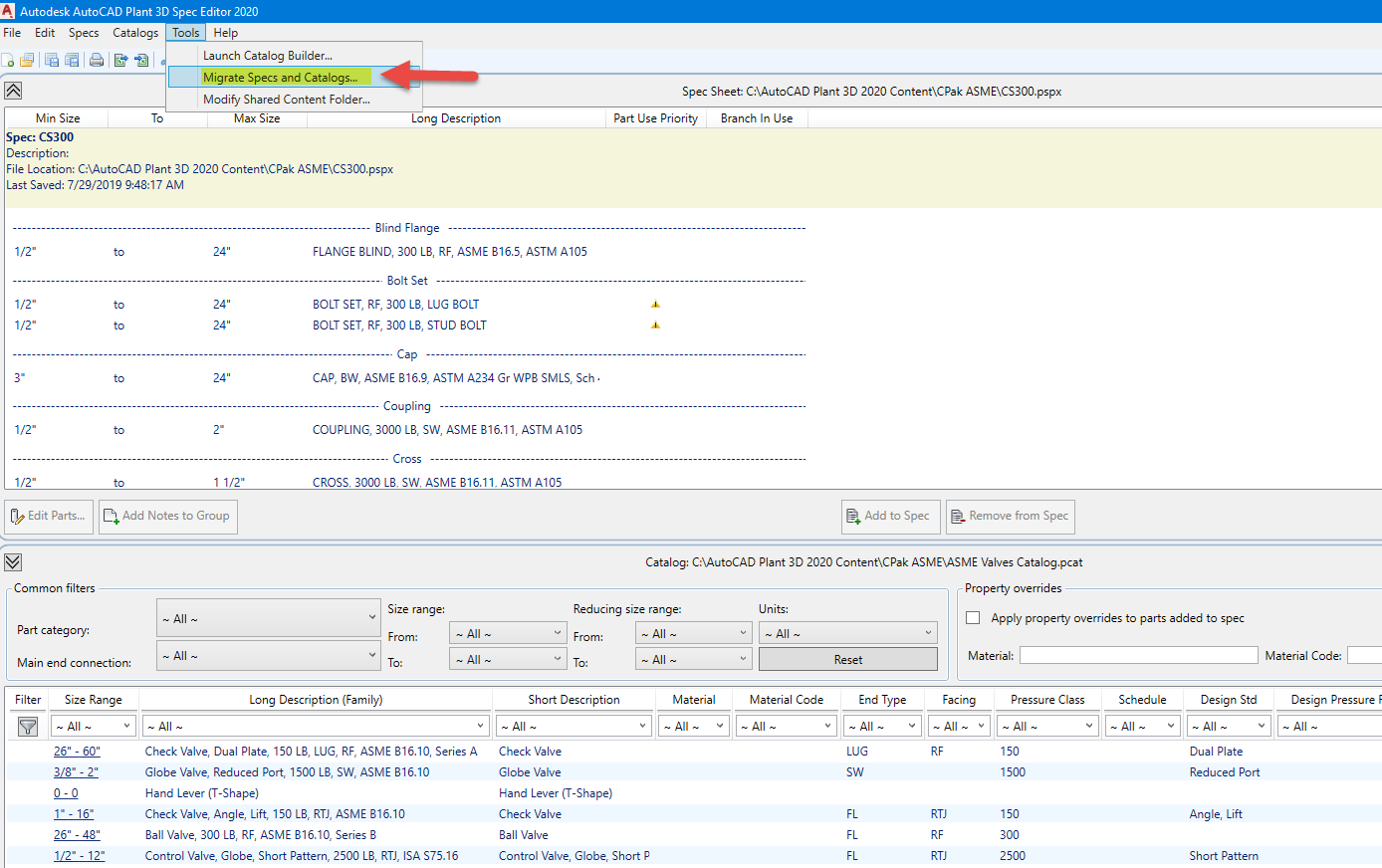
Task: Click the Part Use Priority column header
Action: click(655, 118)
